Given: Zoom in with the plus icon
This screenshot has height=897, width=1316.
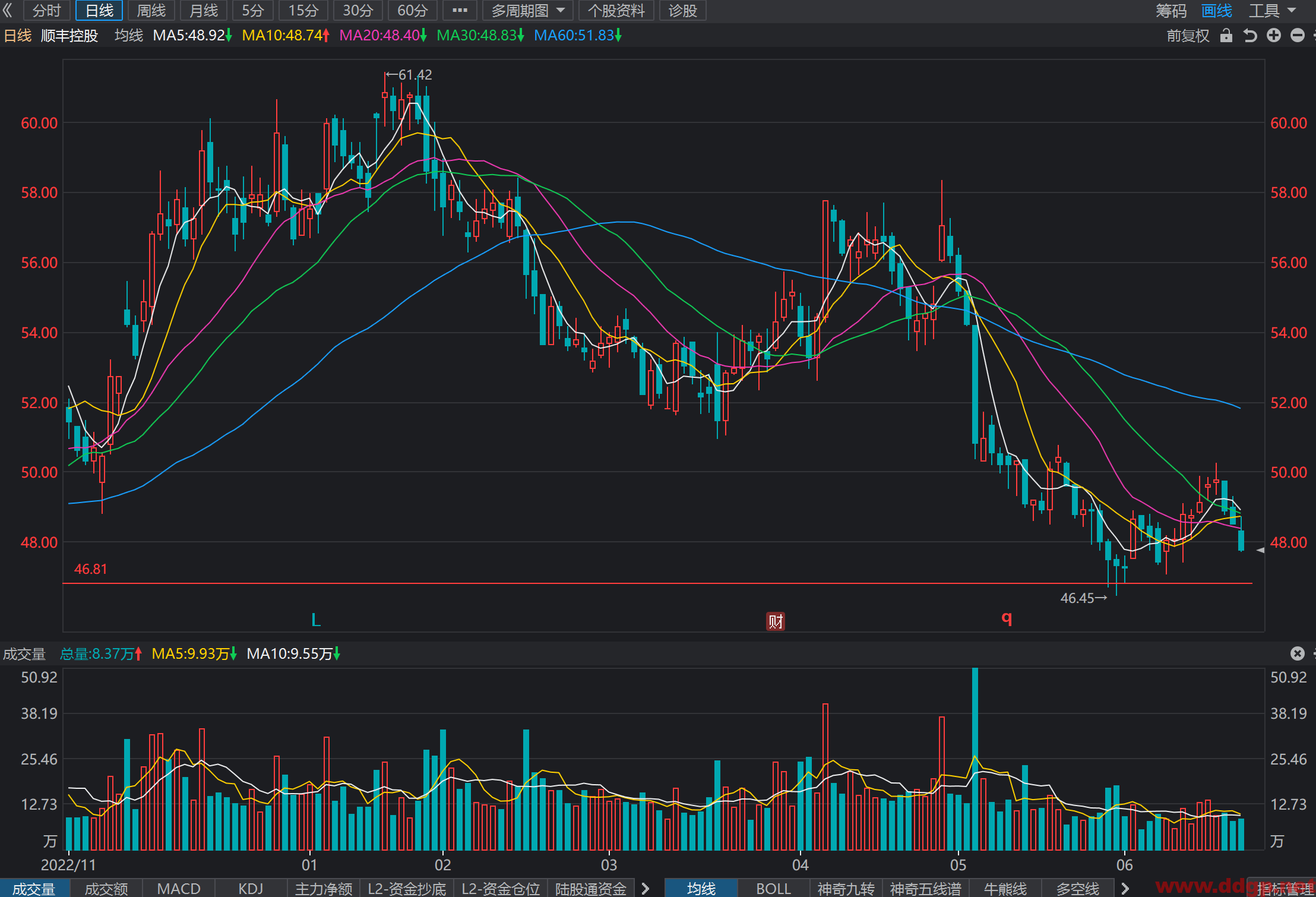Looking at the screenshot, I should pyautogui.click(x=1274, y=36).
